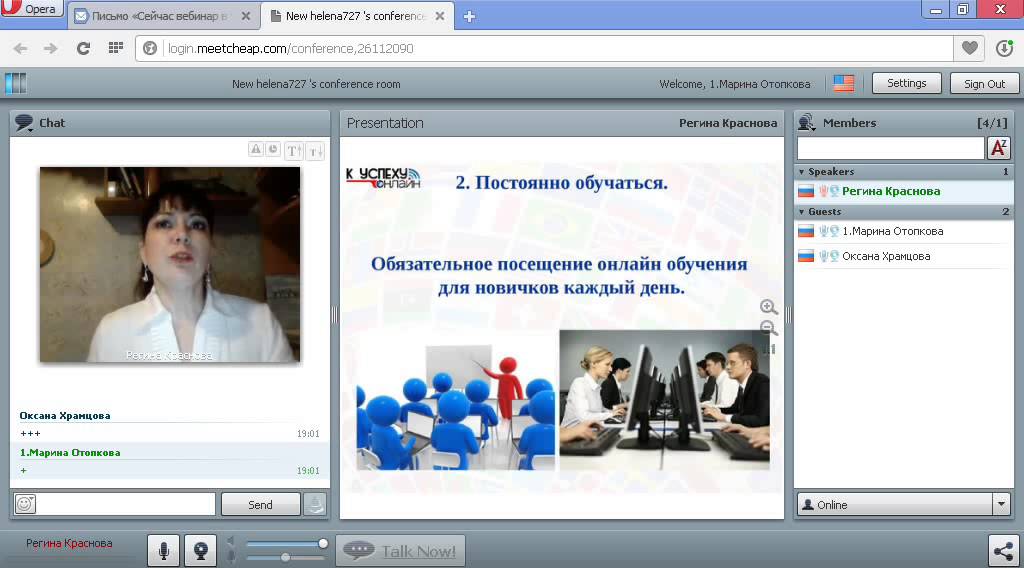Screen dimensions: 1024x568
Task: Select guest Оксана Храмцова in members list
Action: pos(904,256)
